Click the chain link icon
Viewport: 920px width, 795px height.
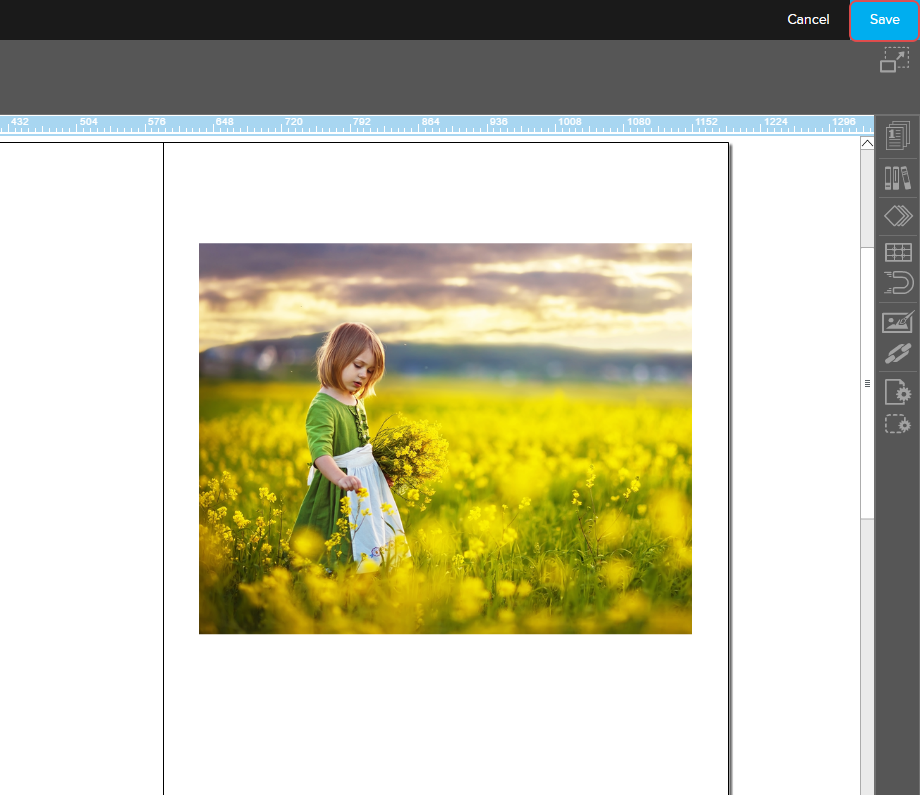coord(898,353)
